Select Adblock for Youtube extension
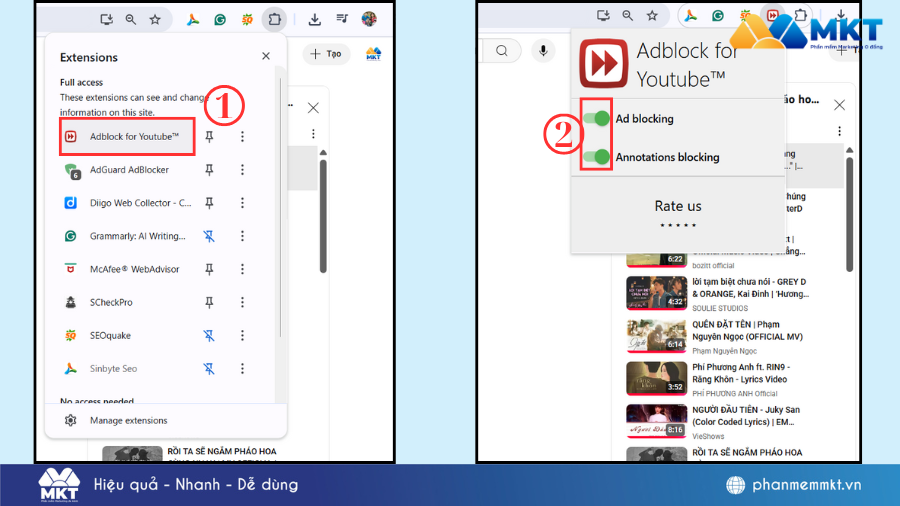The width and height of the screenshot is (900, 506). pyautogui.click(x=127, y=137)
